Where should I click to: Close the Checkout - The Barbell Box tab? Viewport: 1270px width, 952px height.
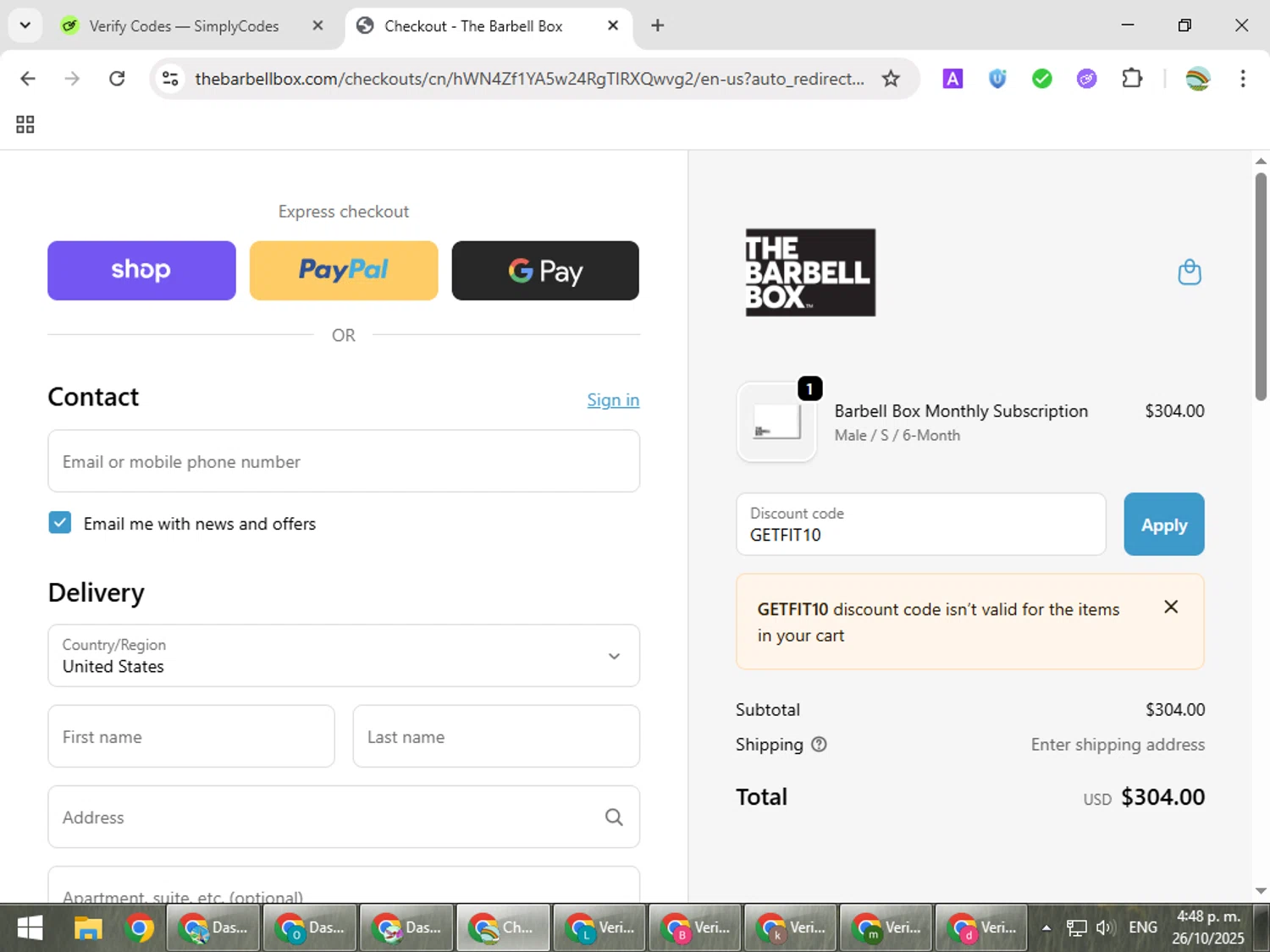(613, 25)
